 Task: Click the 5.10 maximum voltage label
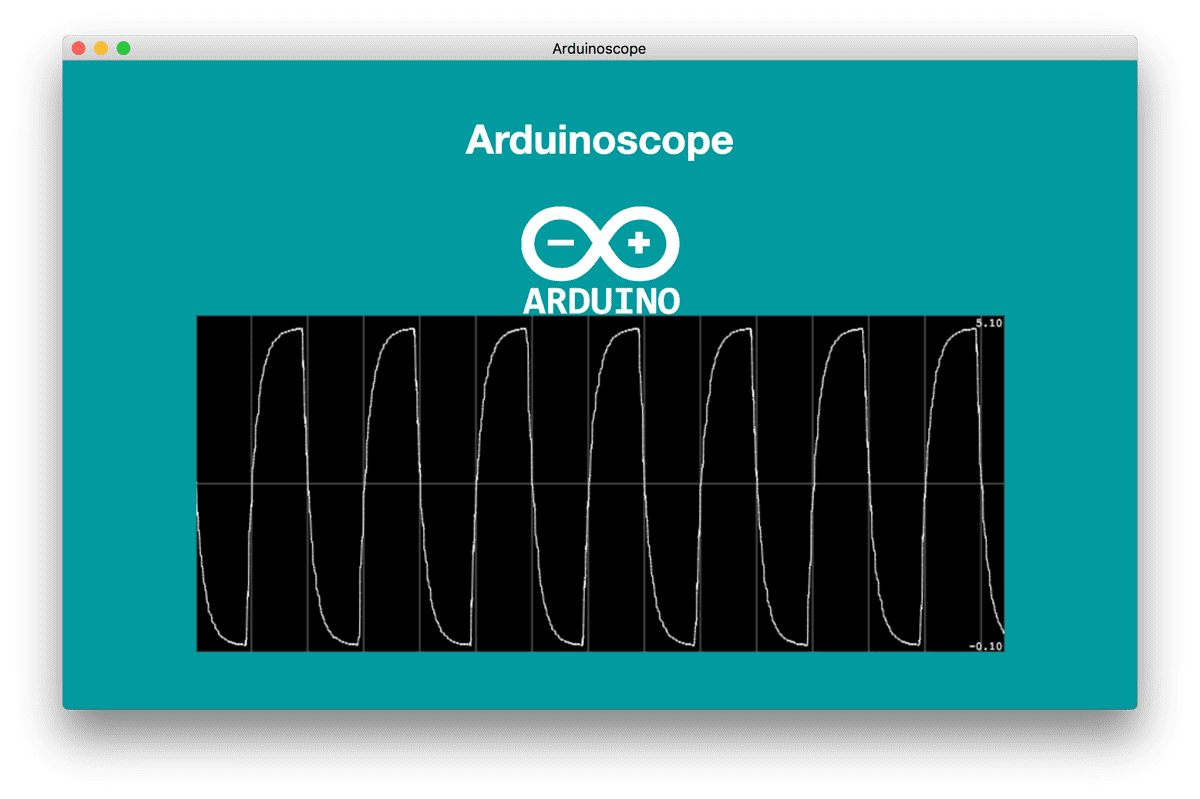coord(988,324)
